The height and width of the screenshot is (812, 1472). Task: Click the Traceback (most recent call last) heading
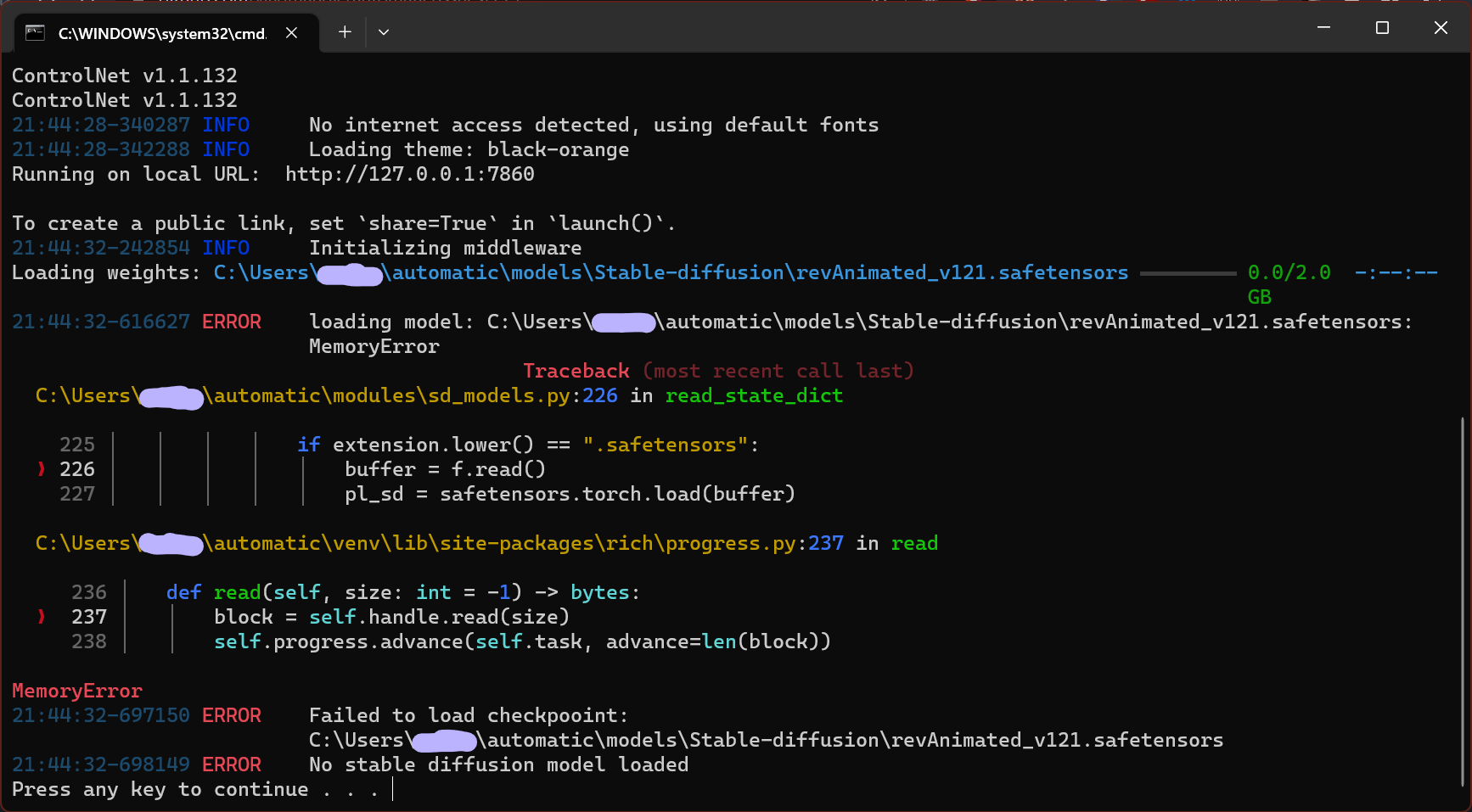[x=718, y=370]
